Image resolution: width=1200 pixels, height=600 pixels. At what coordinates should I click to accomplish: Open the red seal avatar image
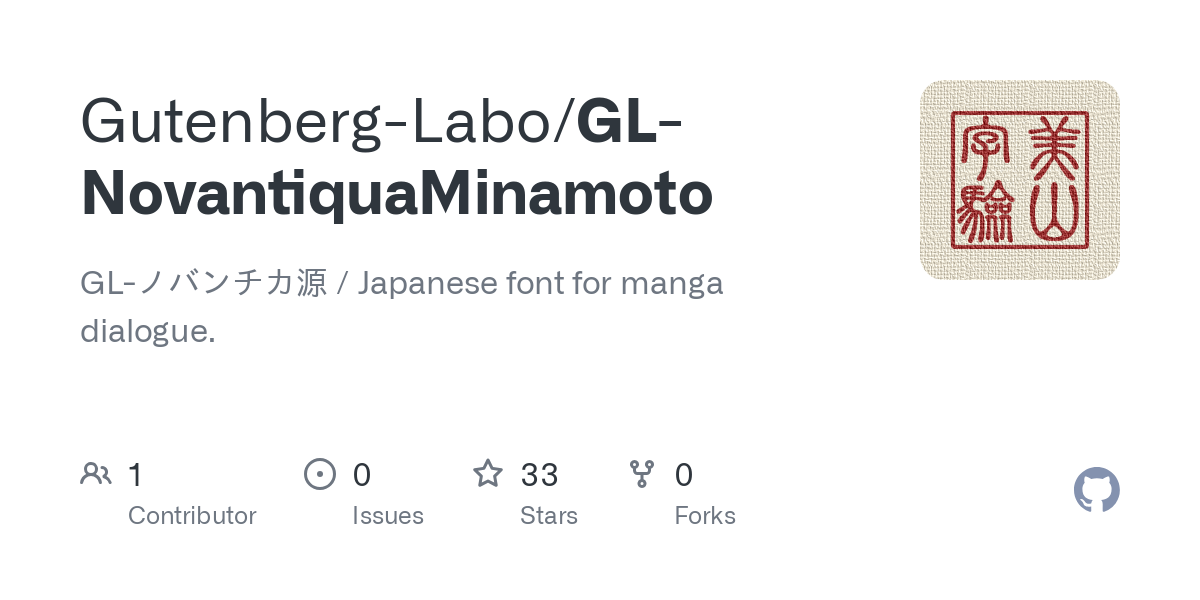[1019, 180]
